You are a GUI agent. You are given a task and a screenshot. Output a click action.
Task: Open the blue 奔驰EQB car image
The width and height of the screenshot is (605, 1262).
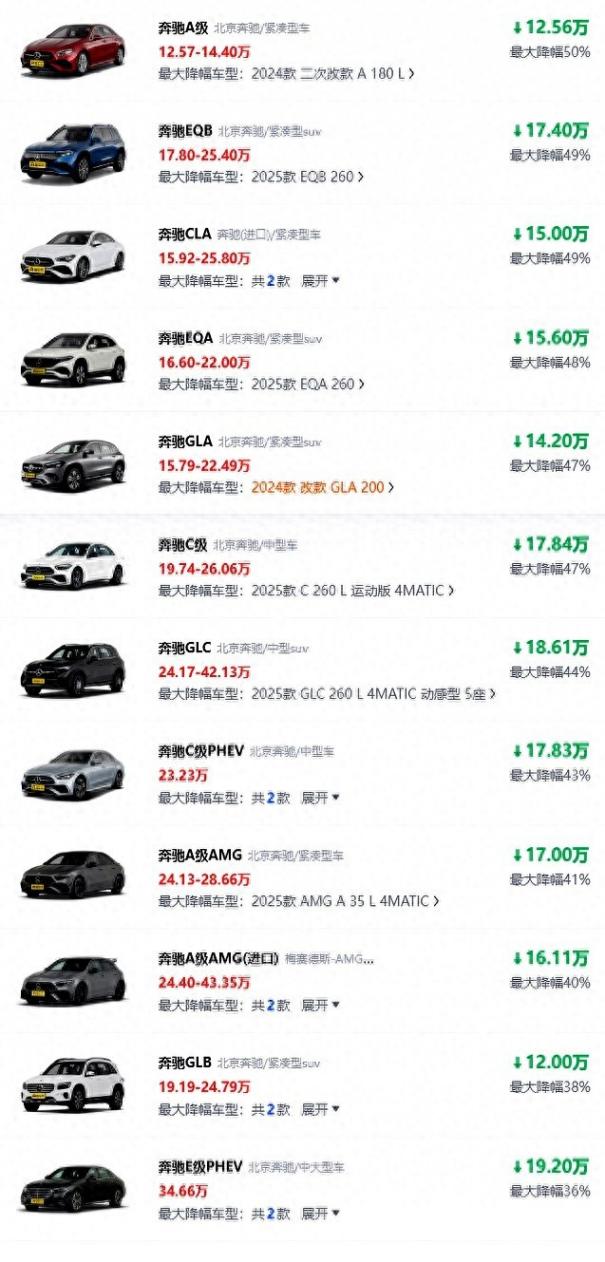coord(73,152)
